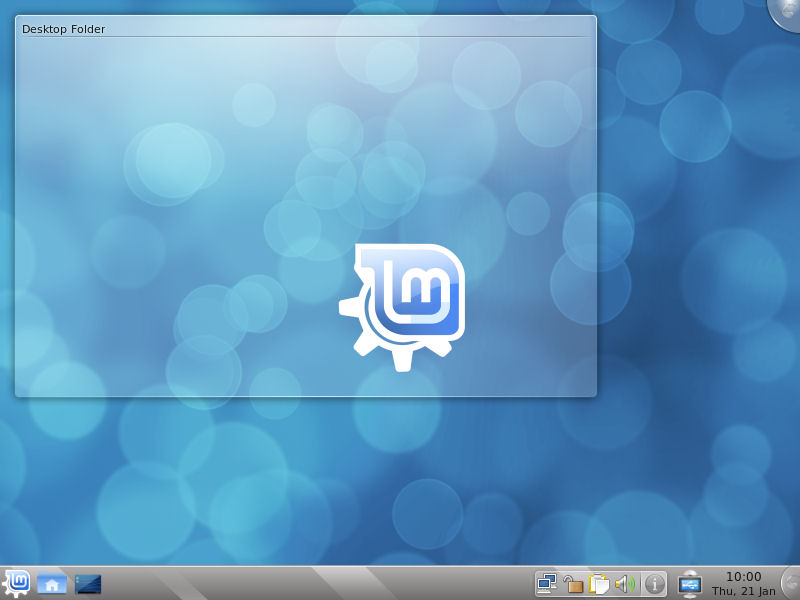The width and height of the screenshot is (800, 600).
Task: Show notifications via the info icon
Action: click(x=654, y=583)
